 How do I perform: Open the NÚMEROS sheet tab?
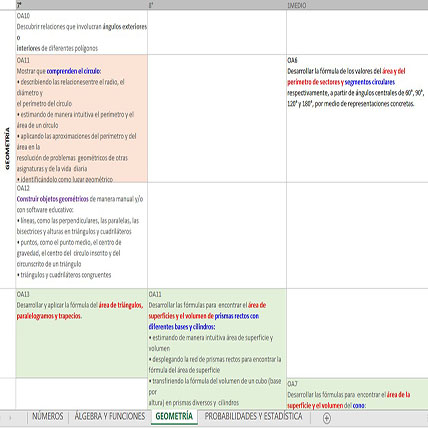click(x=48, y=416)
